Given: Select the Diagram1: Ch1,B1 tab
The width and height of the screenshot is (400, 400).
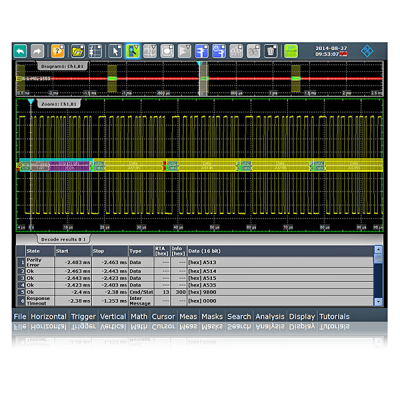Looking at the screenshot, I should pyautogui.click(x=62, y=66).
